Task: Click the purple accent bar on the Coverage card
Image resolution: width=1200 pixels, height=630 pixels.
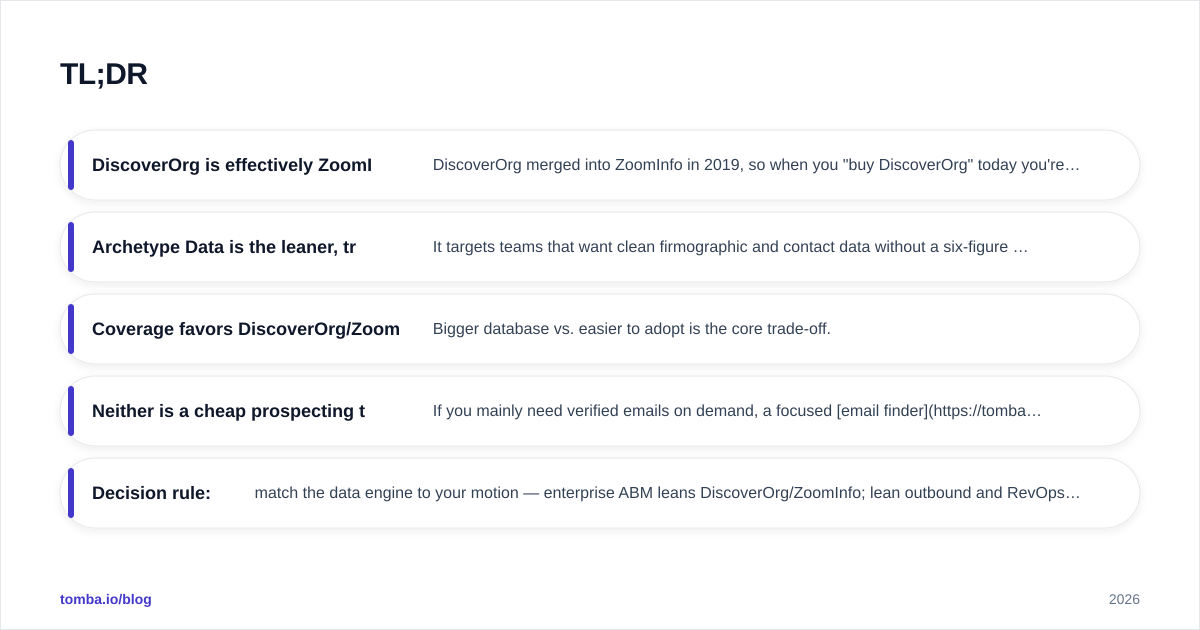Action: [71, 329]
